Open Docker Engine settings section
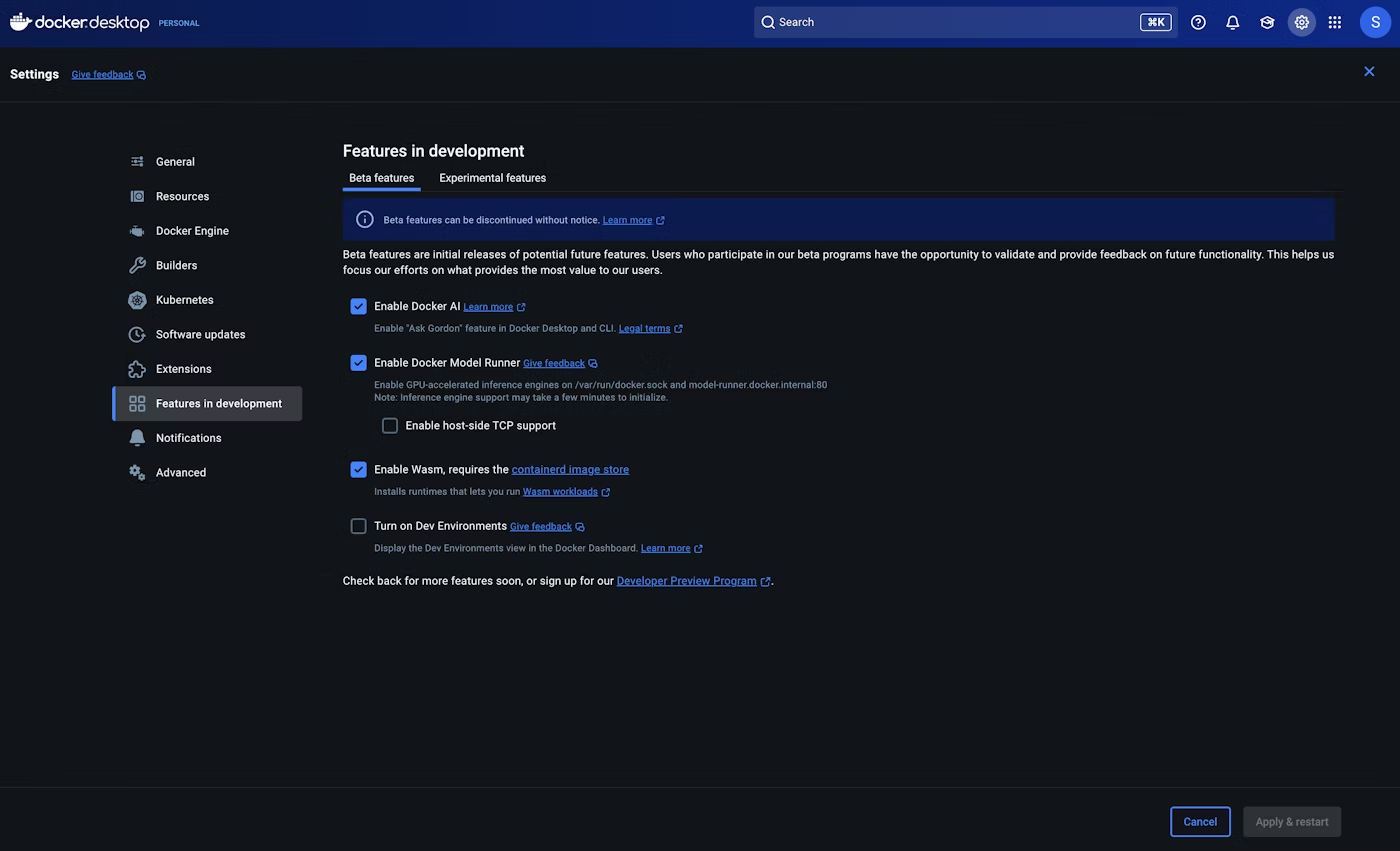The height and width of the screenshot is (851, 1400). (x=207, y=231)
